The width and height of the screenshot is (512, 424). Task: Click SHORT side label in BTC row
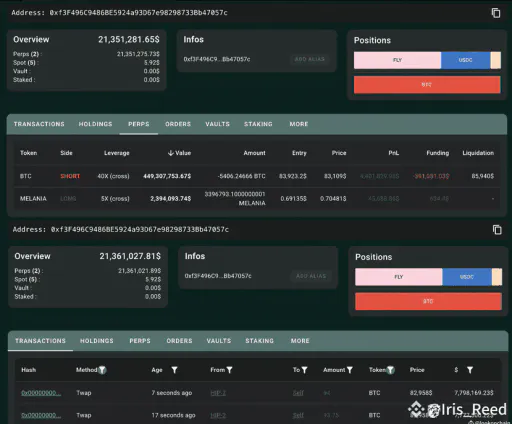tap(70, 176)
